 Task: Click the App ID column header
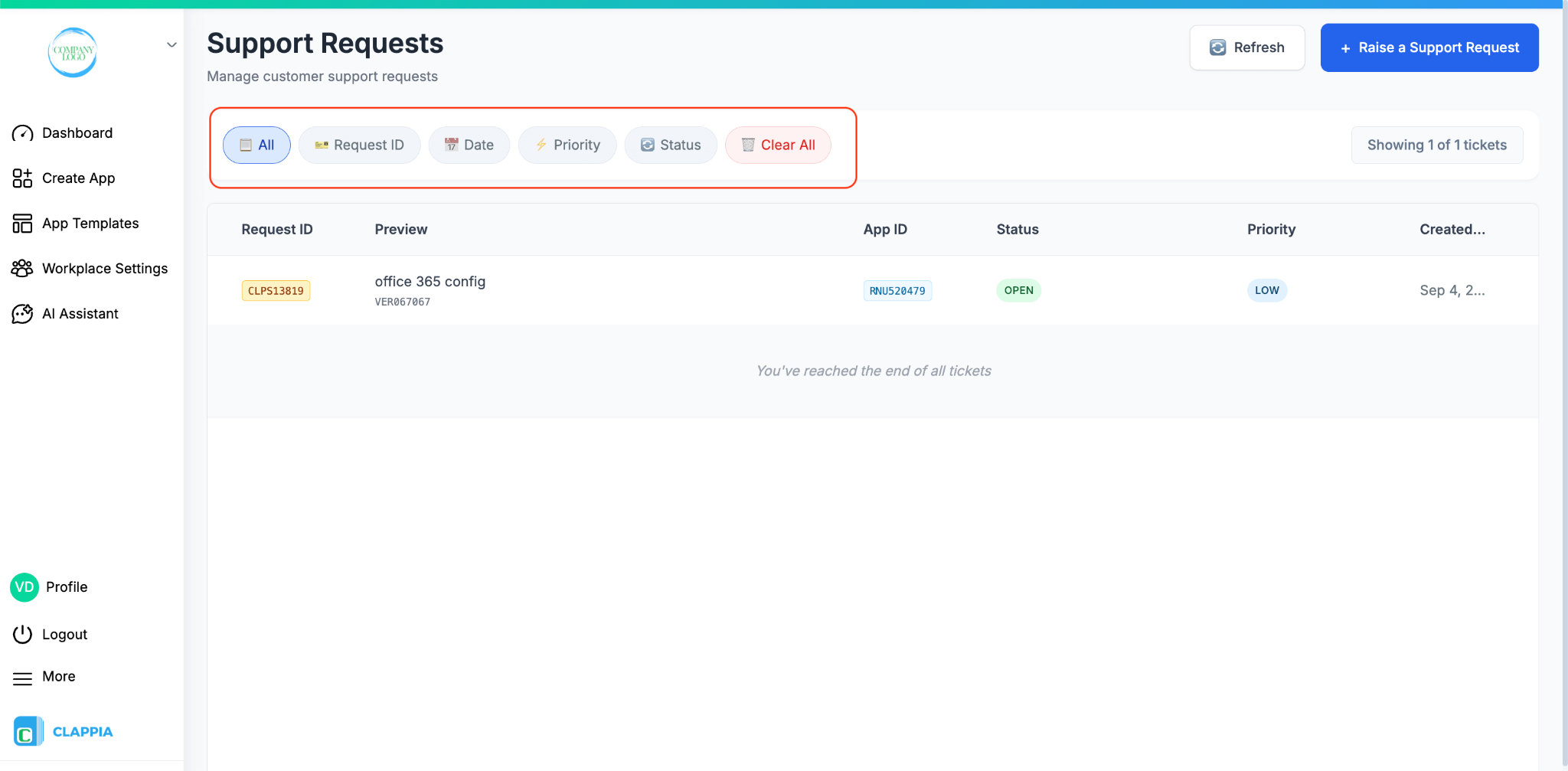click(885, 230)
